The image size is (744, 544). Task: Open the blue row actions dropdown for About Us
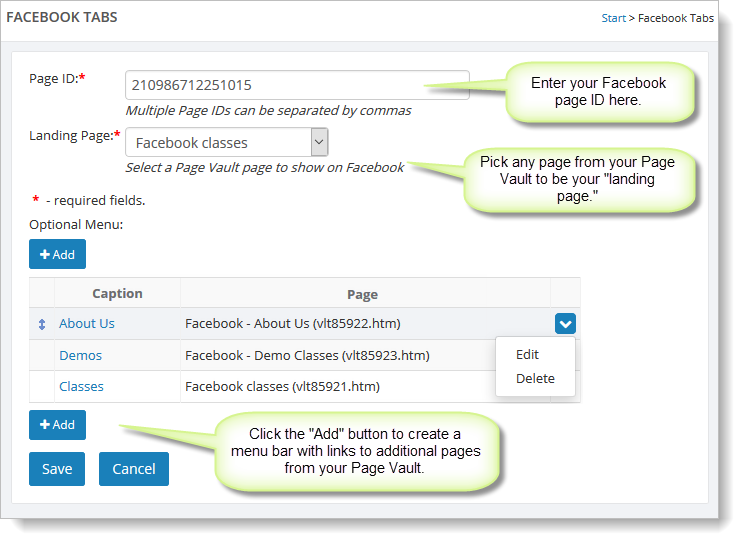pos(565,324)
